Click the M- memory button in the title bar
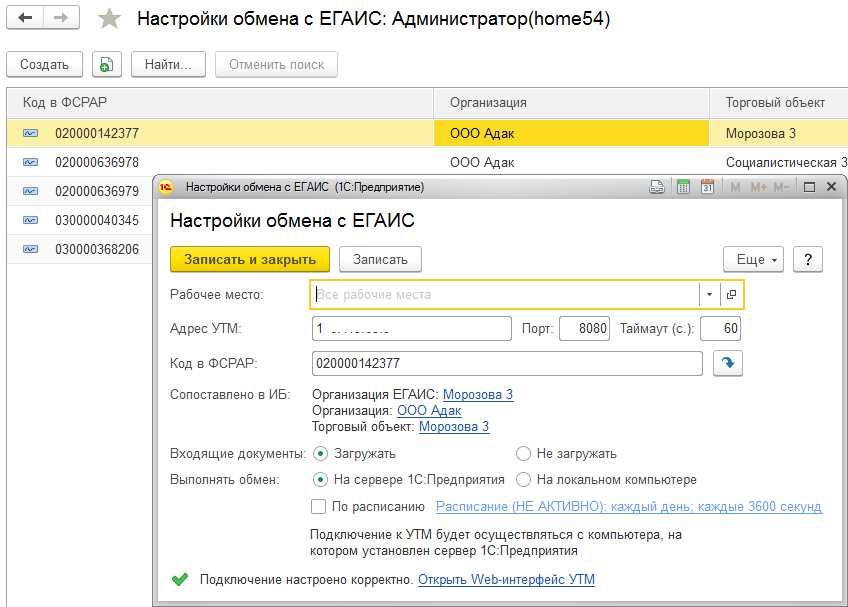Screen dimensions: 848x607 (781, 187)
